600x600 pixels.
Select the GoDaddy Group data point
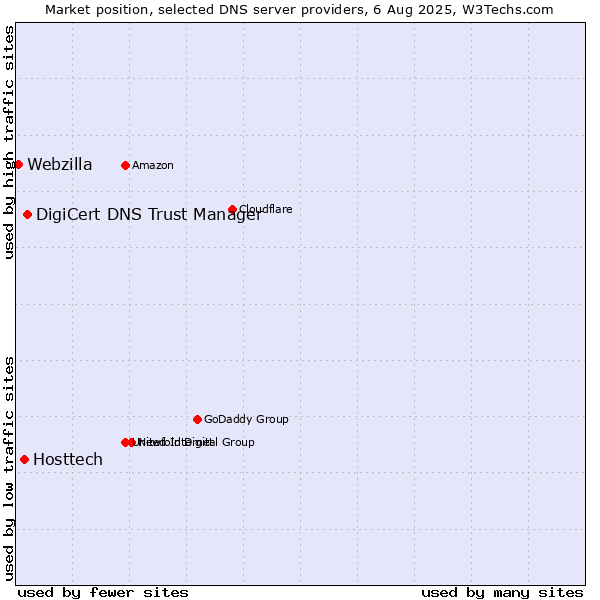coord(197,419)
